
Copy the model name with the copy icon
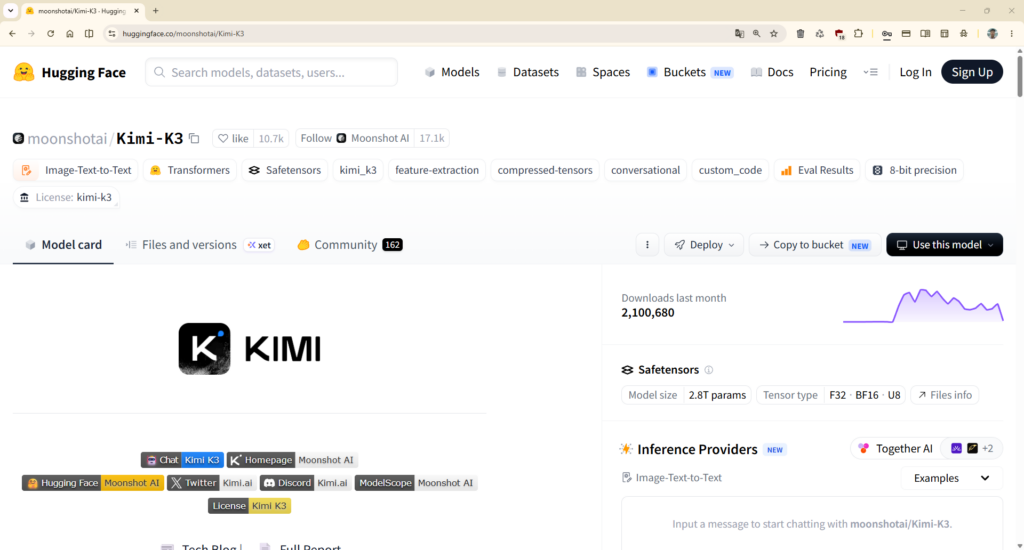point(194,138)
